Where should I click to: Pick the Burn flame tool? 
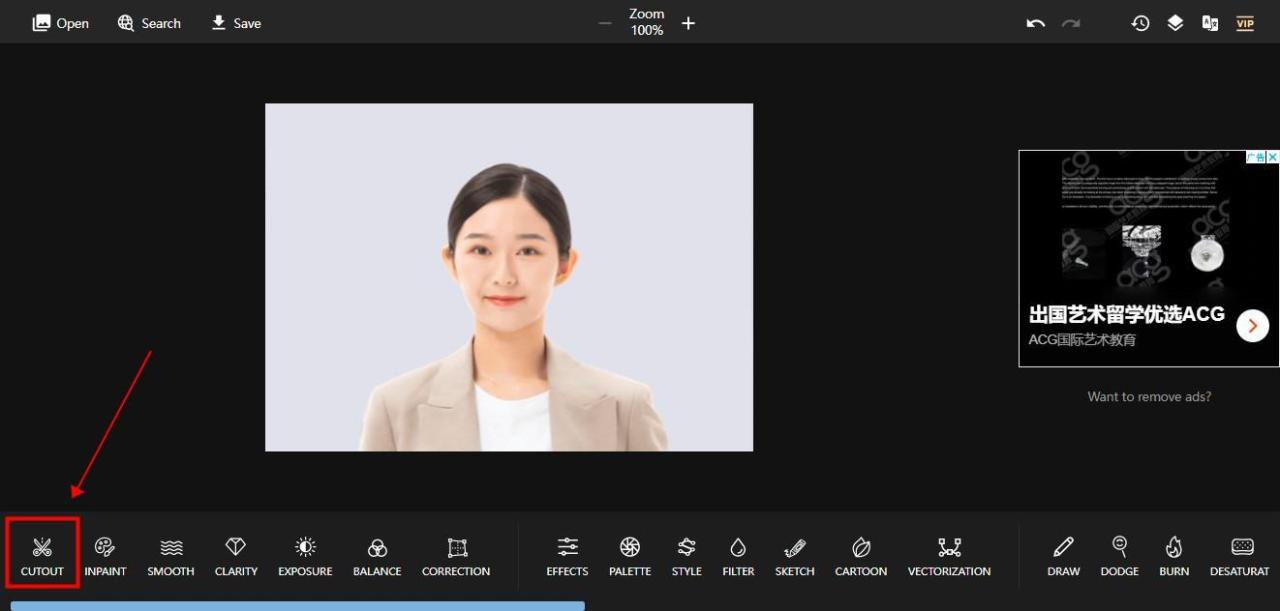1174,555
